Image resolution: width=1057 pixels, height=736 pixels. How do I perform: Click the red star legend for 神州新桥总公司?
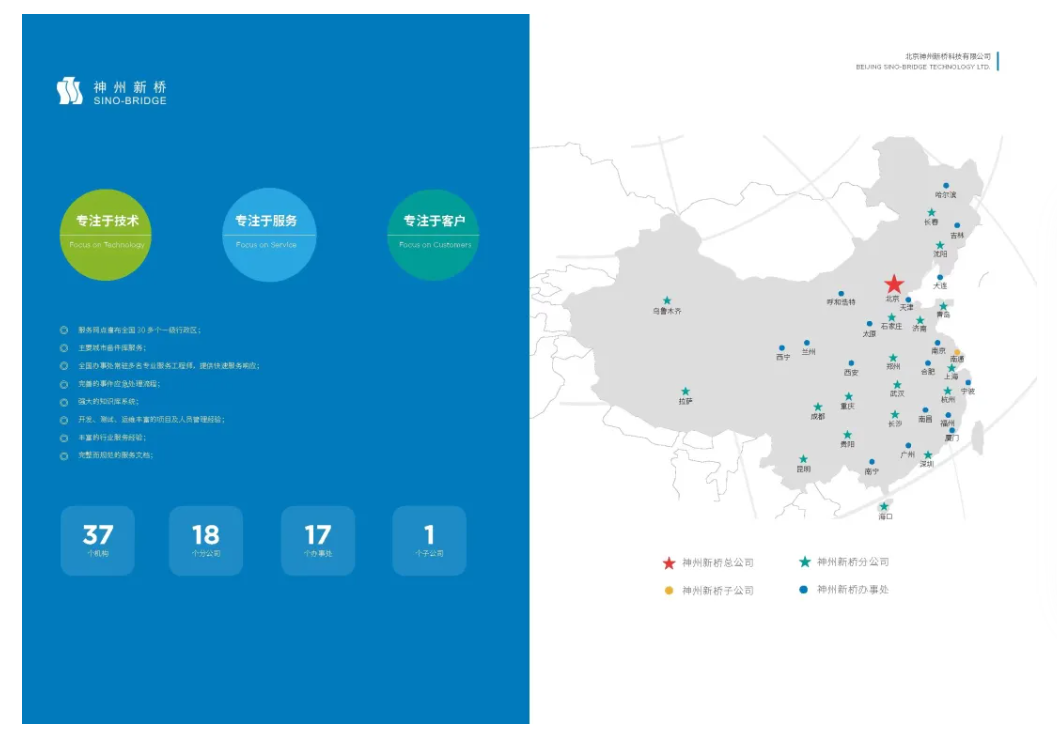click(x=669, y=563)
